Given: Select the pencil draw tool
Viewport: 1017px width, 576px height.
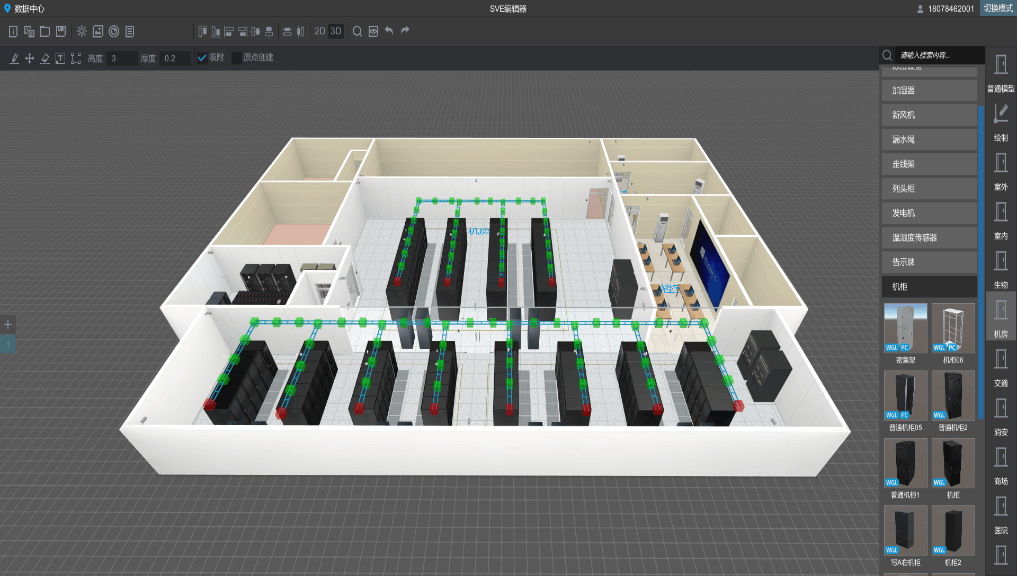Looking at the screenshot, I should pyautogui.click(x=14, y=58).
